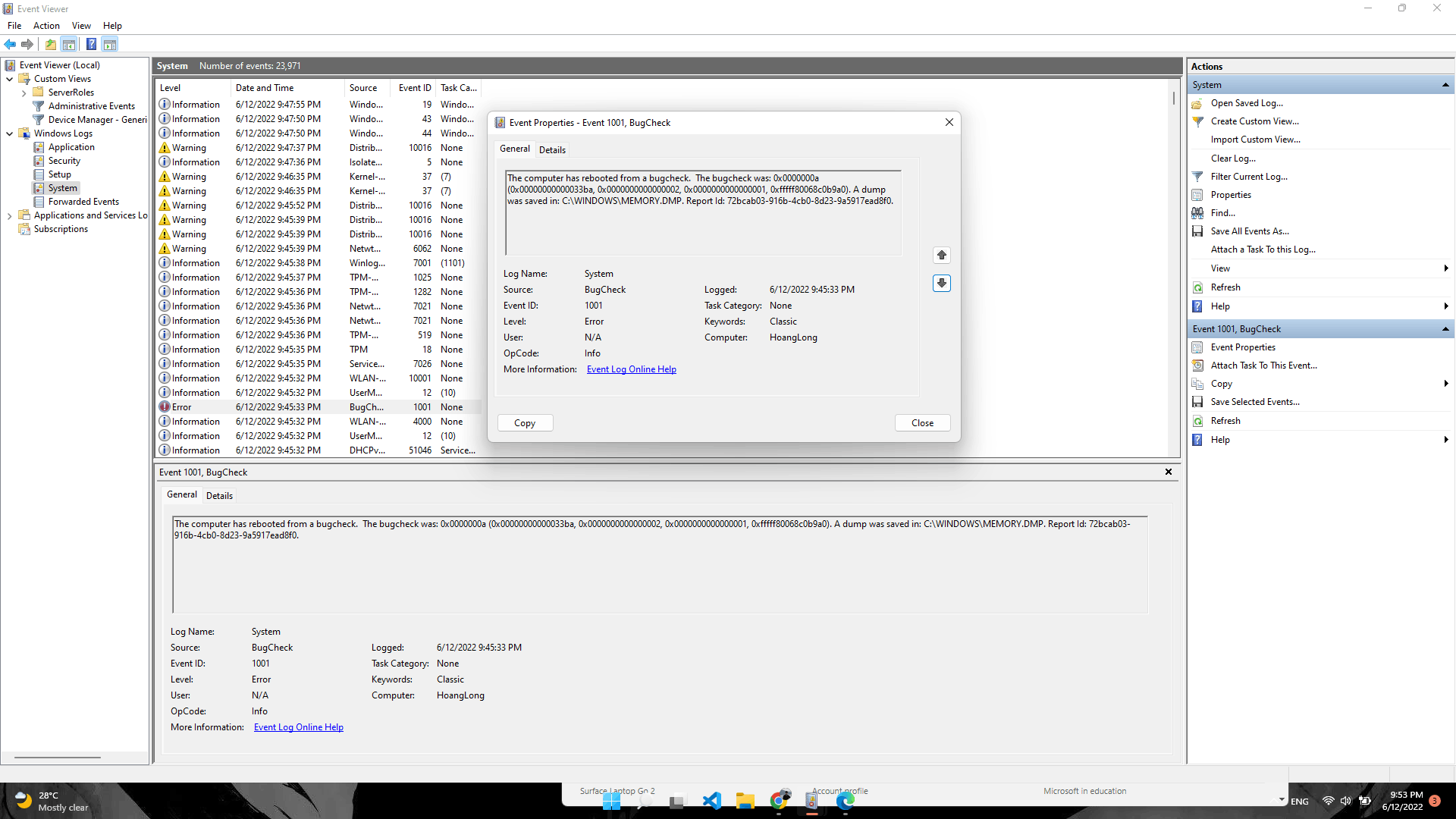Viewport: 1456px width, 819px height.
Task: Collapse the System section in Actions pane
Action: click(x=1447, y=84)
